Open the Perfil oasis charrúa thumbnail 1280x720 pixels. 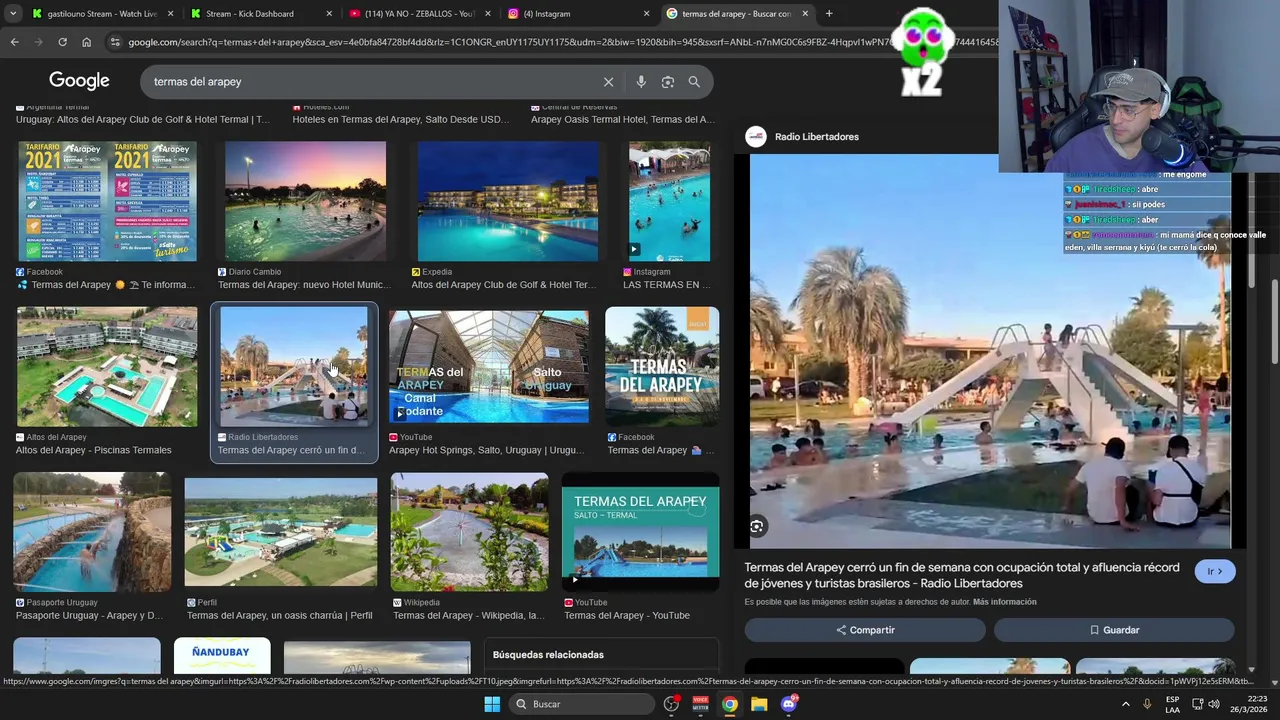point(281,532)
